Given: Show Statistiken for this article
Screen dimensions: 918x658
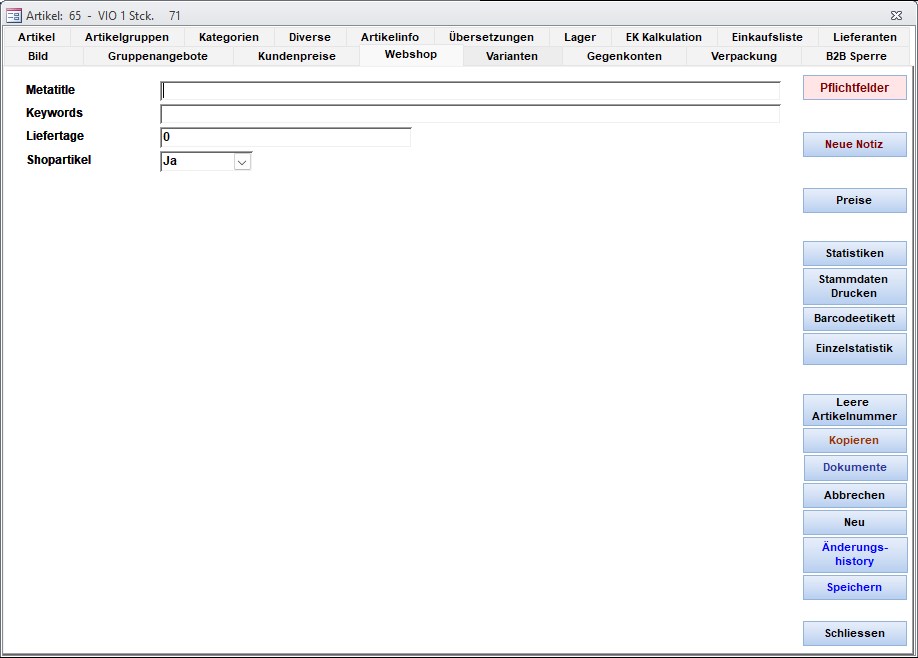Looking at the screenshot, I should tap(854, 254).
